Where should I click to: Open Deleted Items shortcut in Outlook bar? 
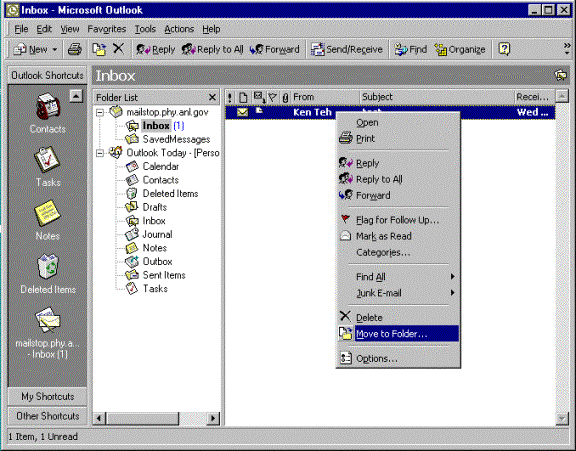[48, 273]
